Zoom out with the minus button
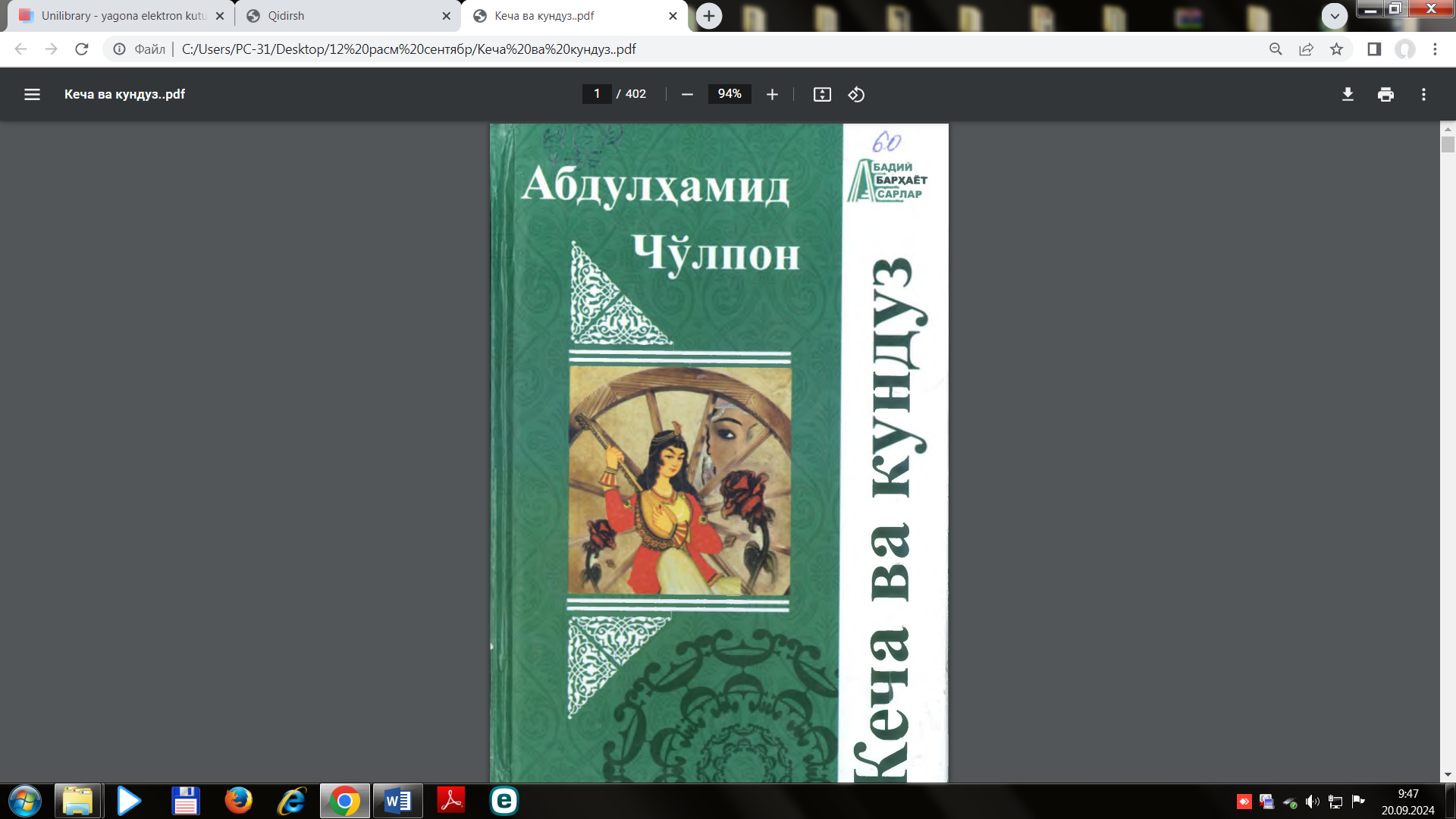1456x819 pixels. (x=687, y=94)
